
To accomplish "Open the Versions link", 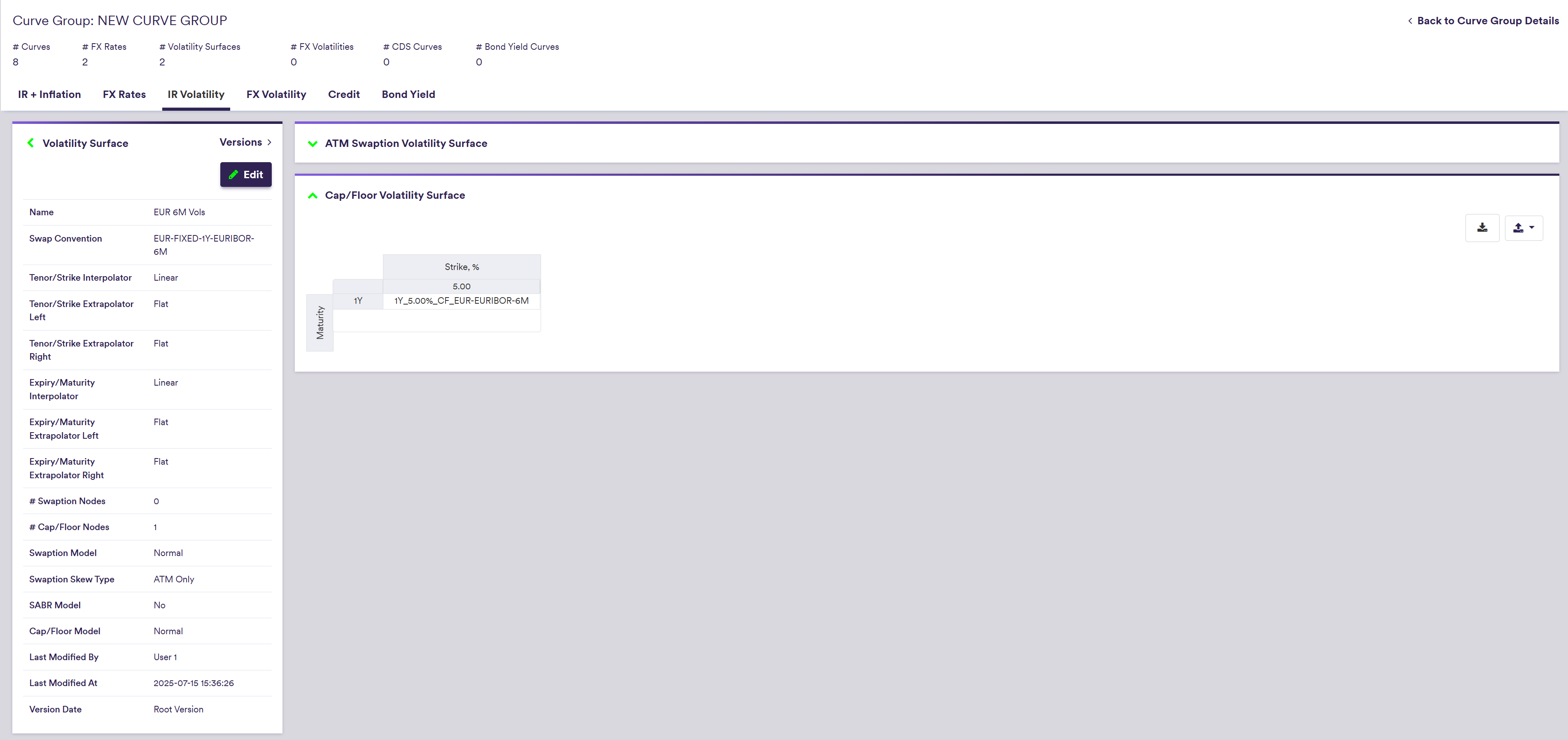I will click(x=241, y=142).
